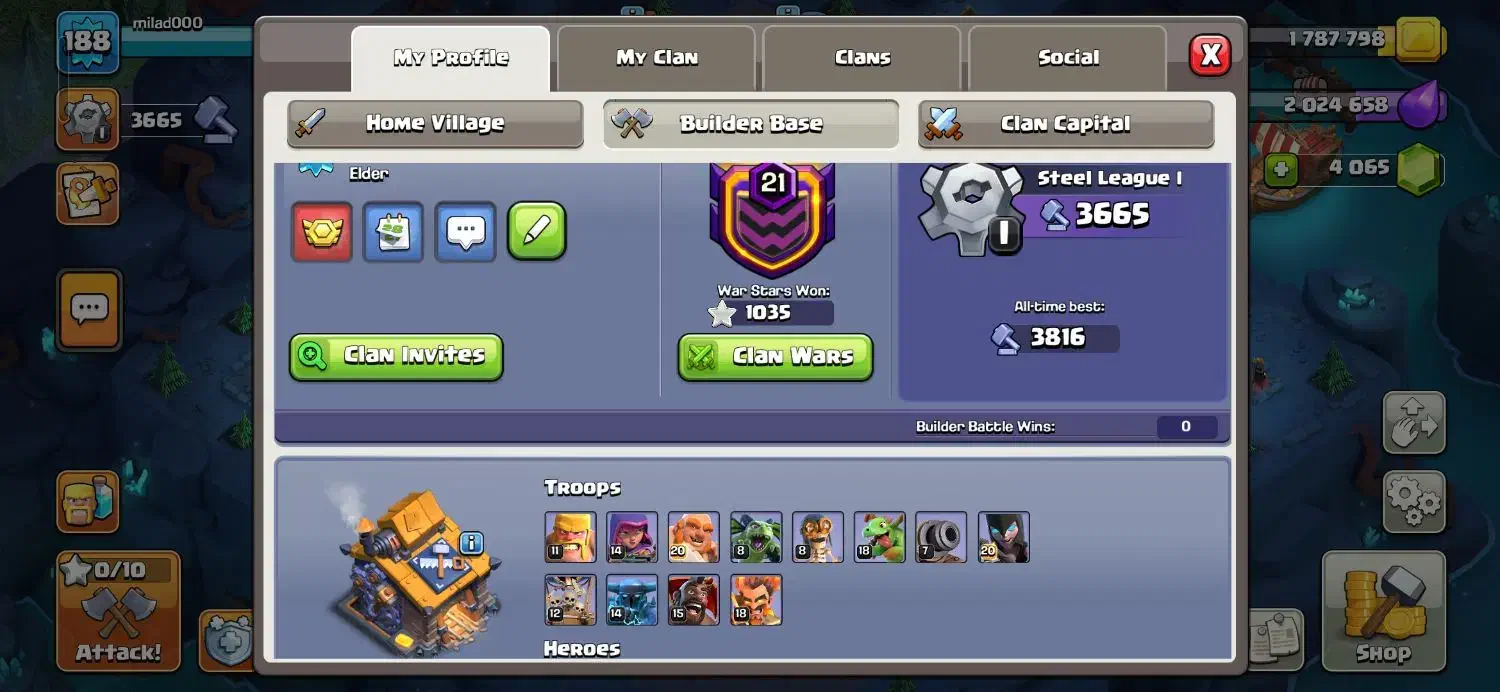Select the Raged Barbarian troop icon
This screenshot has height=692, width=1500.
[571, 537]
